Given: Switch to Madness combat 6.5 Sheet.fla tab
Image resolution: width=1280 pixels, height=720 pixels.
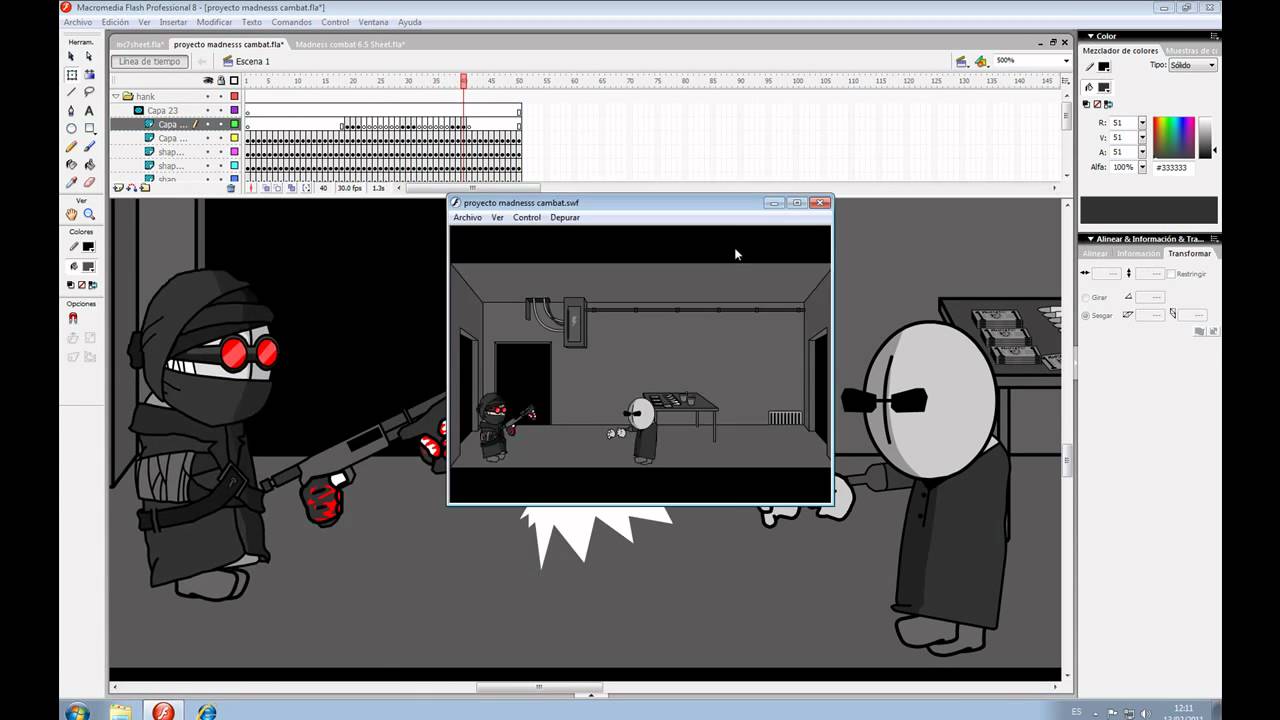Looking at the screenshot, I should point(350,44).
